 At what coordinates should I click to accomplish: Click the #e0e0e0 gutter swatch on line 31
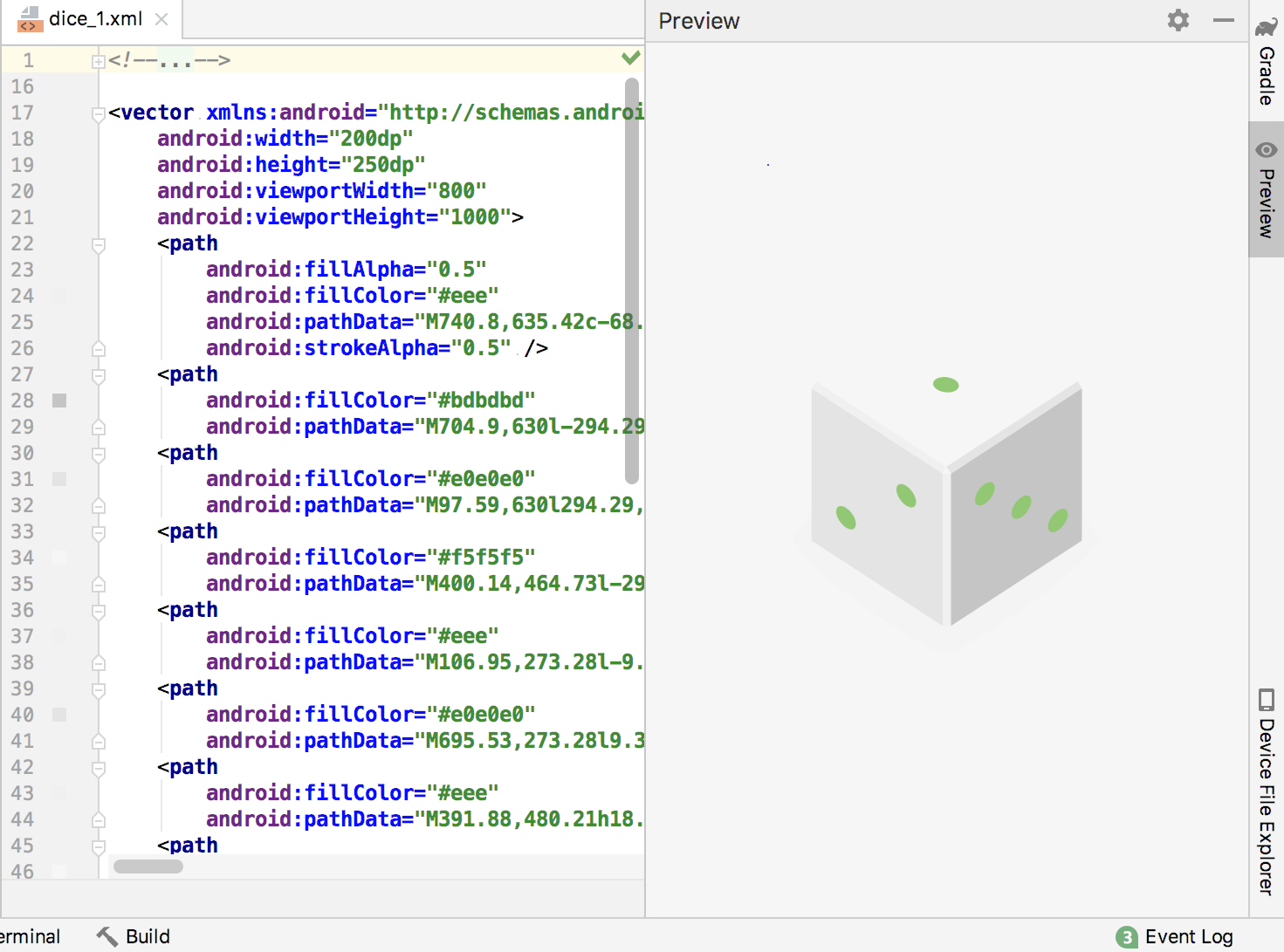pos(59,479)
